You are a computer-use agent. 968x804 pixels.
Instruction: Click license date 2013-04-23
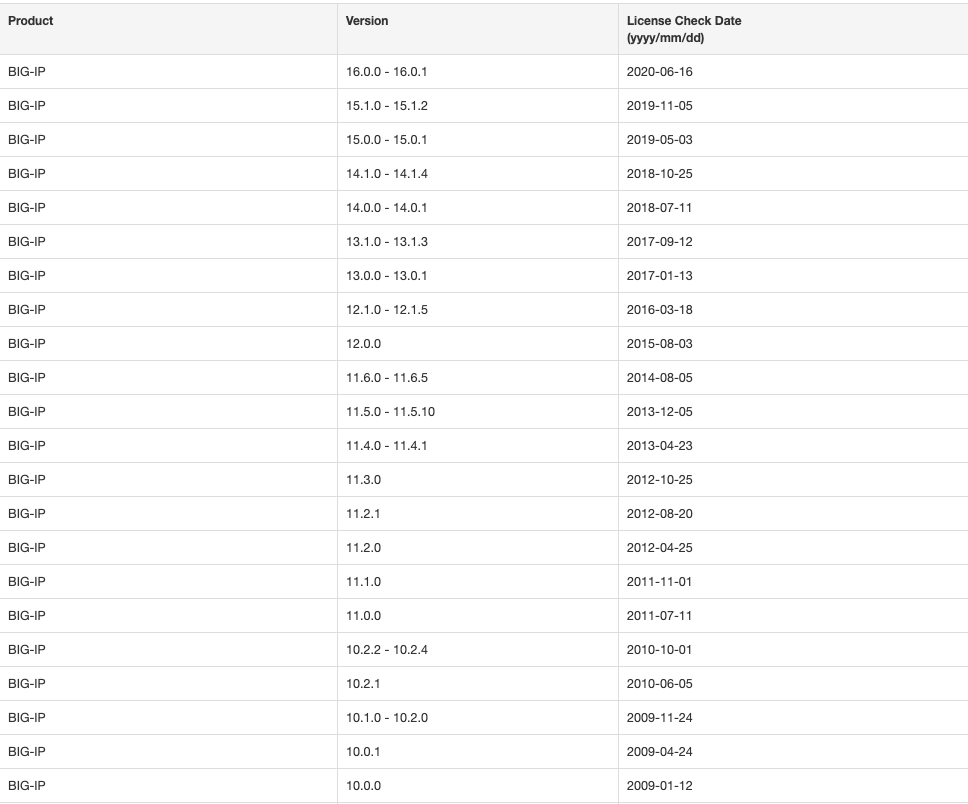pyautogui.click(x=659, y=446)
